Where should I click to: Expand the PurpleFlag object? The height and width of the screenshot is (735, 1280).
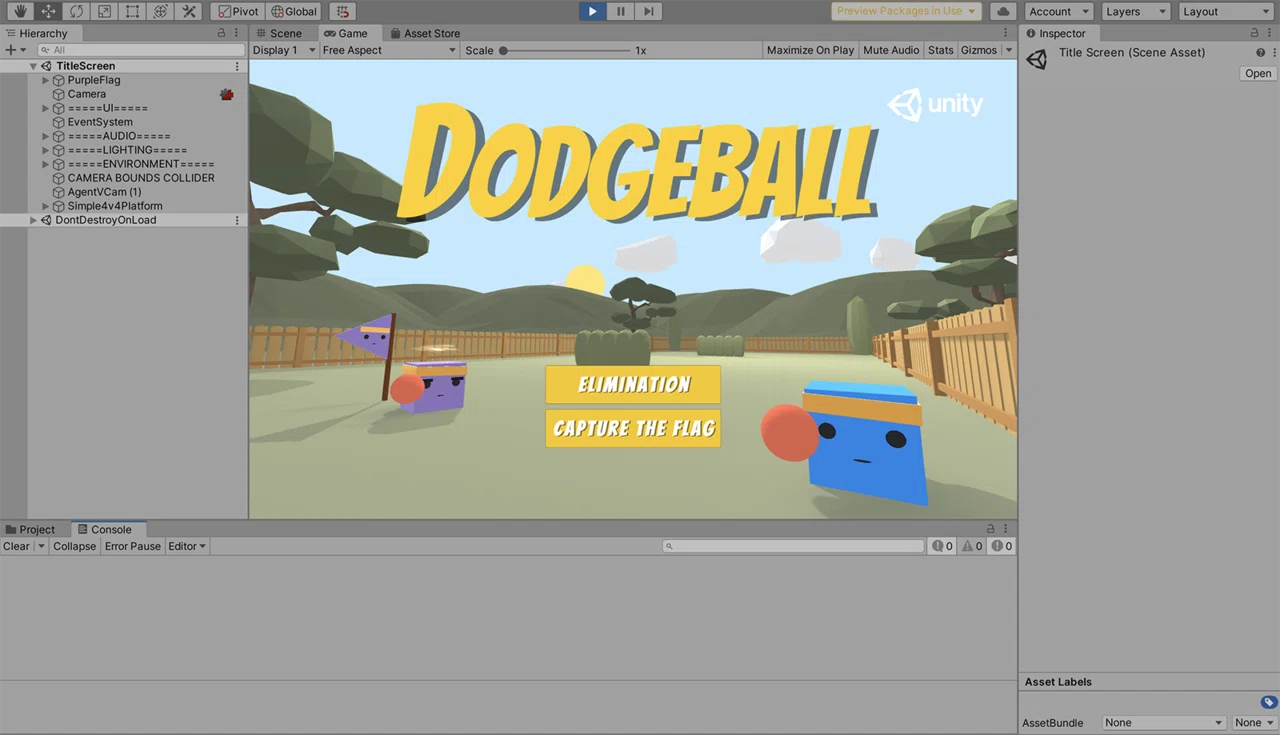point(45,80)
